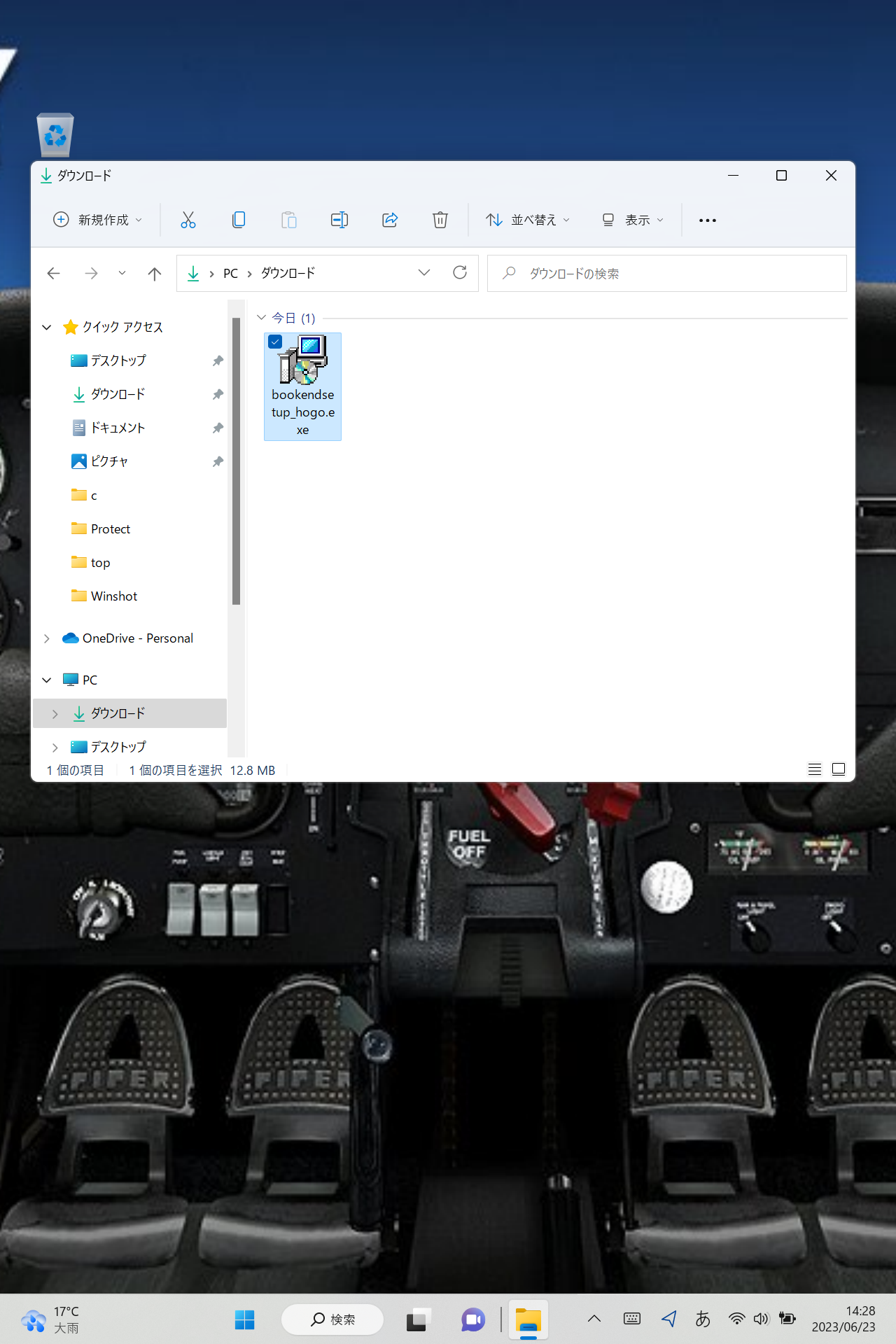
Task: Collapse the 今日 file group
Action: (262, 318)
